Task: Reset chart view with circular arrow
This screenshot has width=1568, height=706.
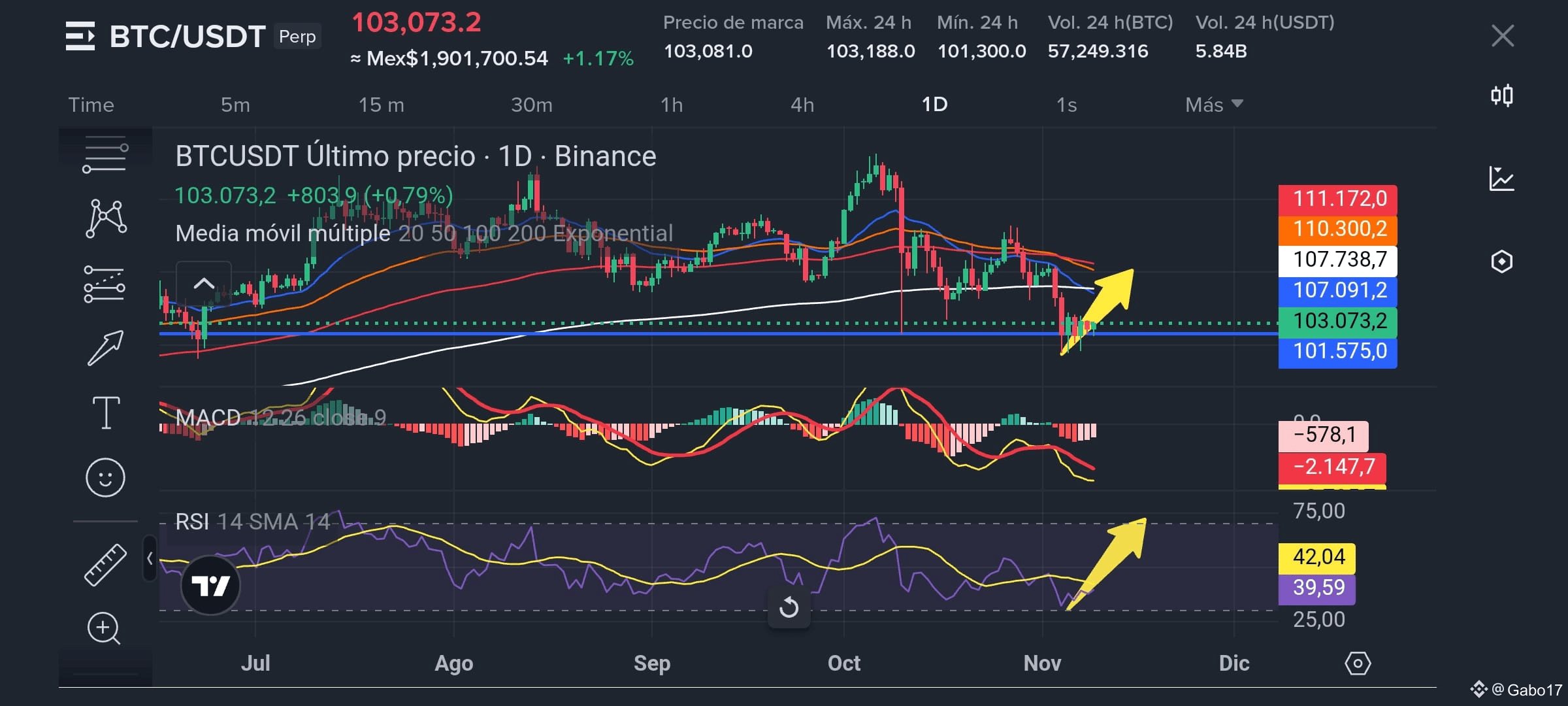Action: (x=789, y=607)
